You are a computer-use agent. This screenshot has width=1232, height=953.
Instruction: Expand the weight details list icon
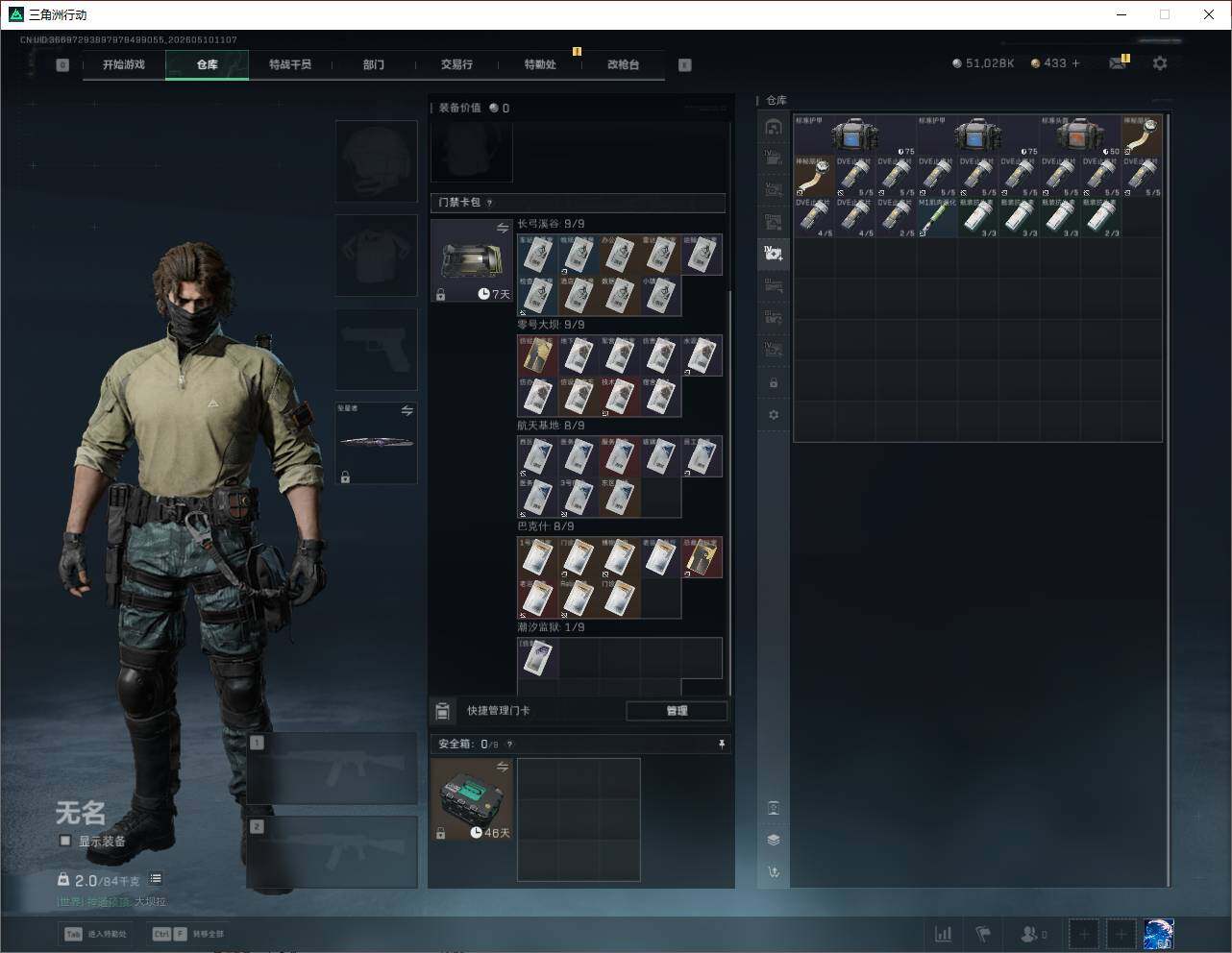click(156, 879)
